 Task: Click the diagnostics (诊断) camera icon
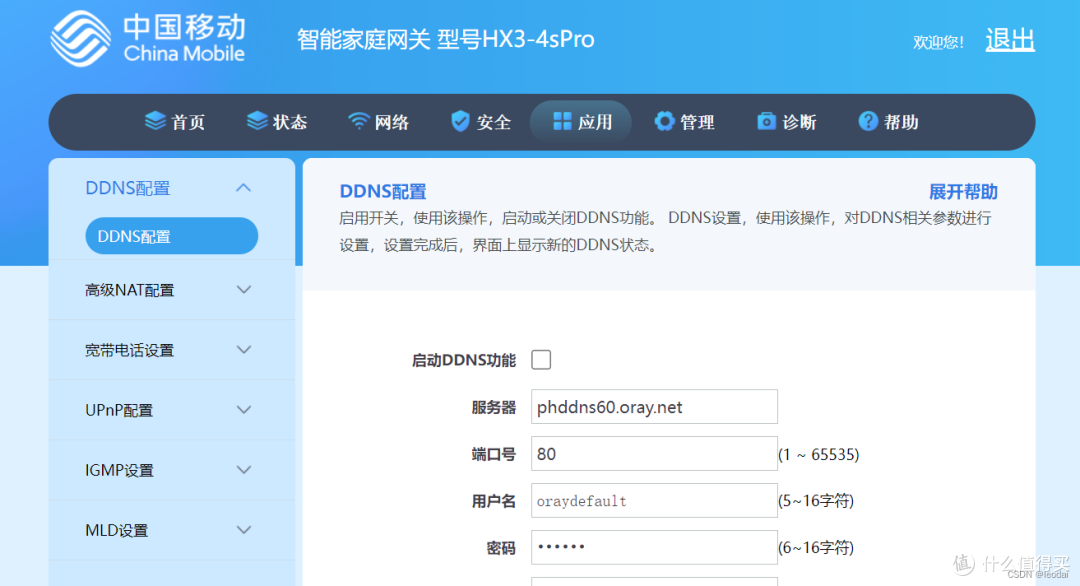pos(766,121)
